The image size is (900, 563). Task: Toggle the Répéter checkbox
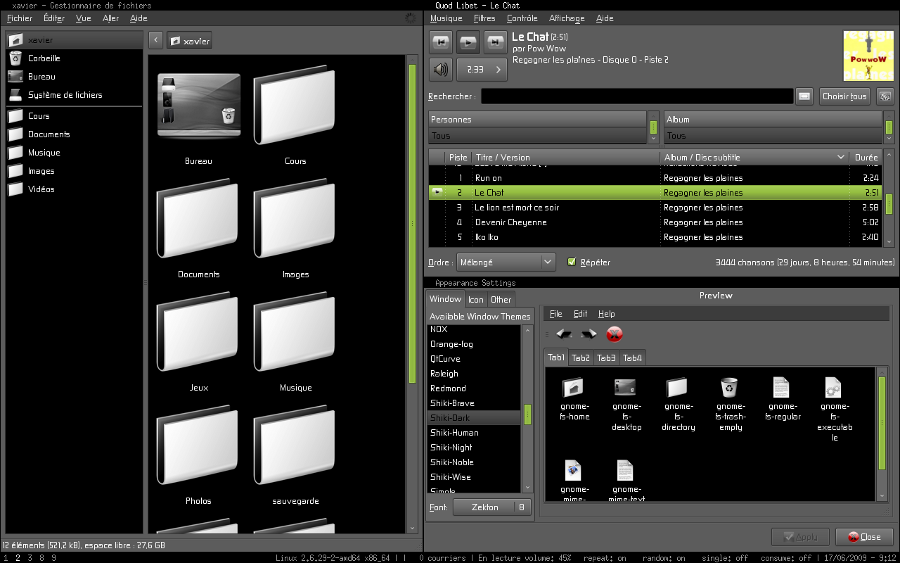pyautogui.click(x=572, y=262)
